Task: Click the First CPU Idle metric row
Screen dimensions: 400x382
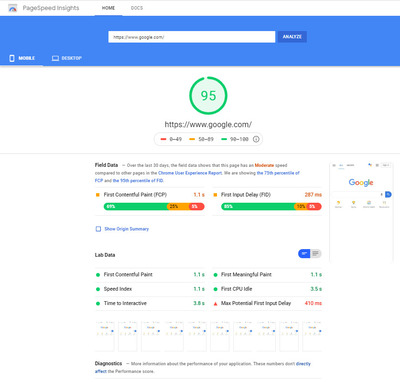Action: (267, 289)
